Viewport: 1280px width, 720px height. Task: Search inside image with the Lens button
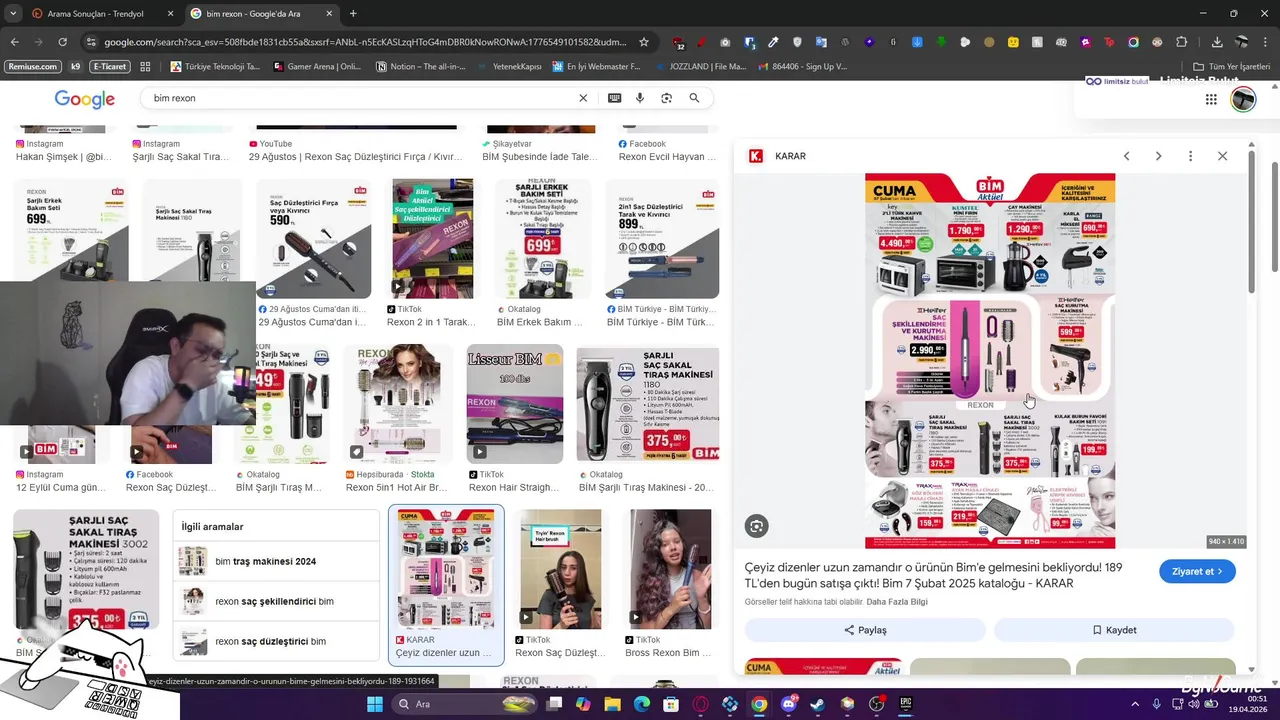(x=756, y=526)
